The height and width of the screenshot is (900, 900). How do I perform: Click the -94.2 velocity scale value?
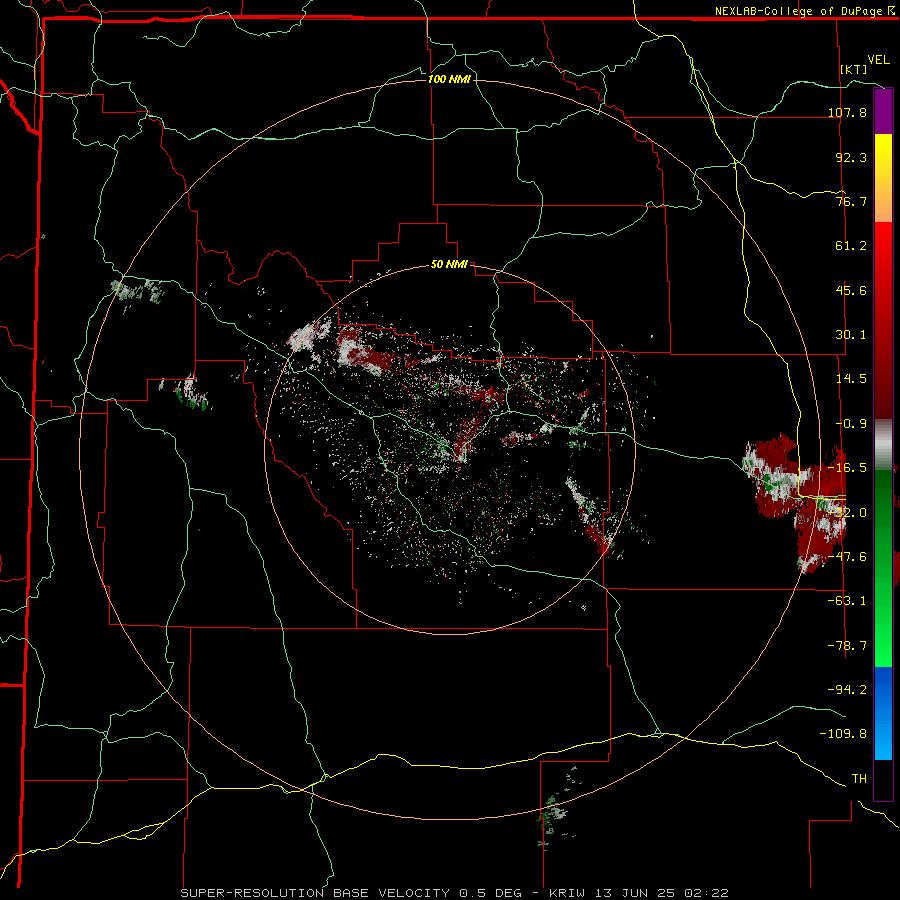pyautogui.click(x=848, y=689)
